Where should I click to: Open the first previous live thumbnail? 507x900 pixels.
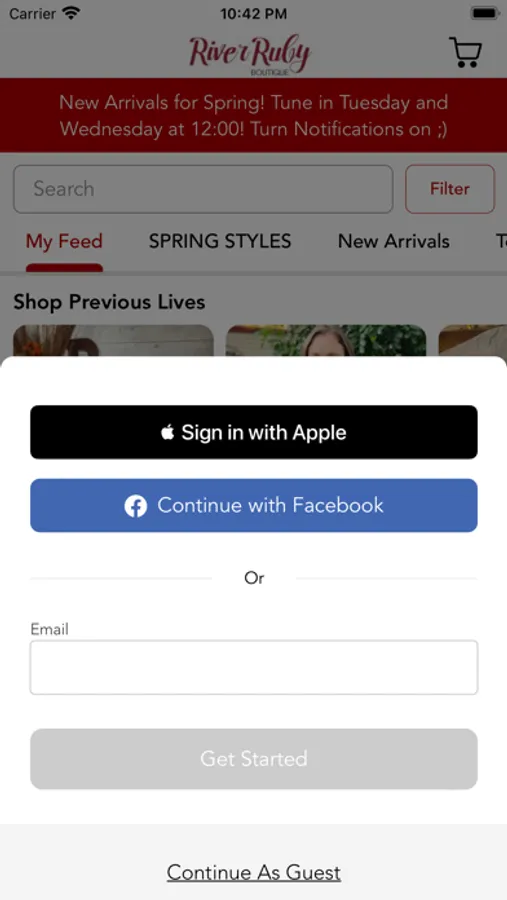(x=114, y=340)
